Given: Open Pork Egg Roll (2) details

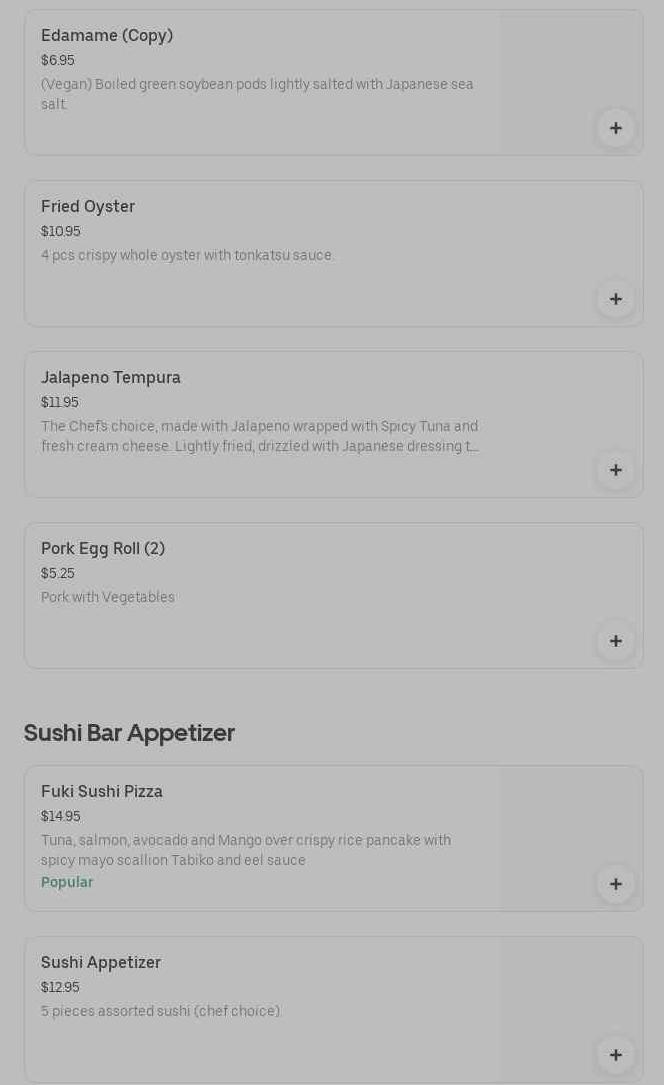Looking at the screenshot, I should [x=103, y=549].
